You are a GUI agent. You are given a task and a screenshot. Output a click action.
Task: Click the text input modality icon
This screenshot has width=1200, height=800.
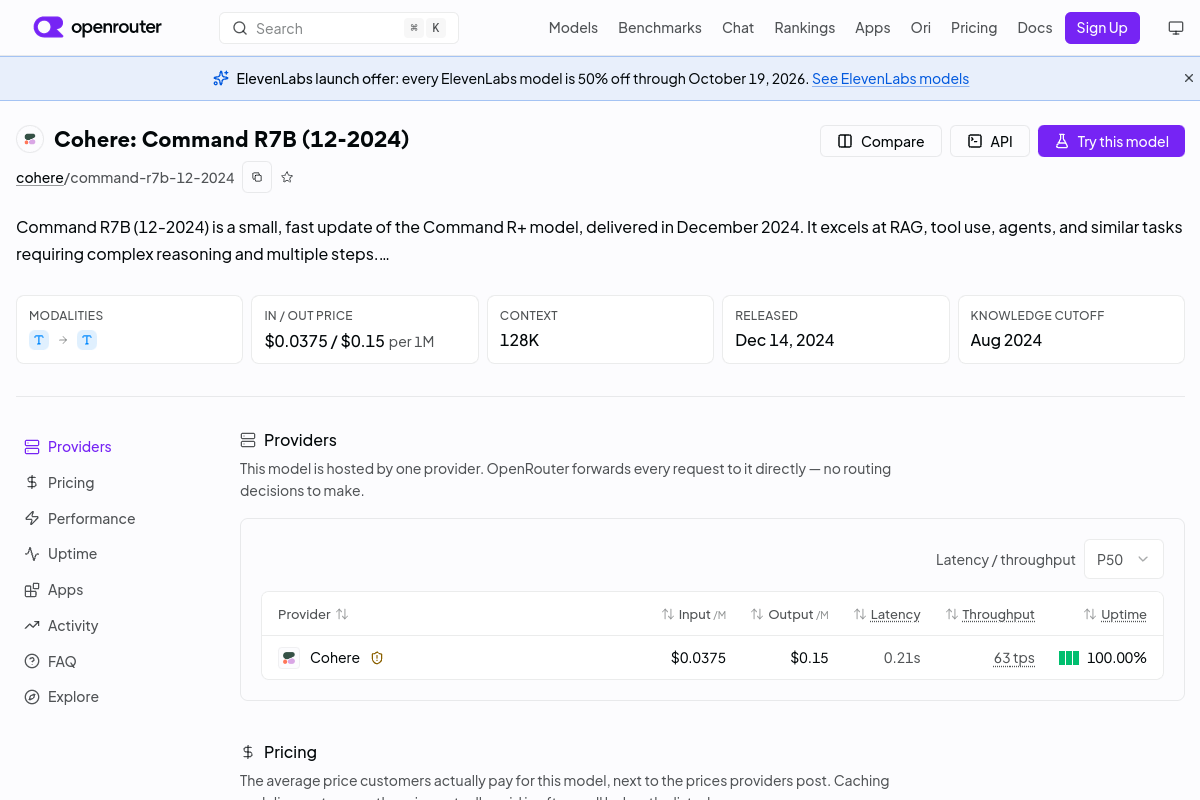click(x=39, y=340)
